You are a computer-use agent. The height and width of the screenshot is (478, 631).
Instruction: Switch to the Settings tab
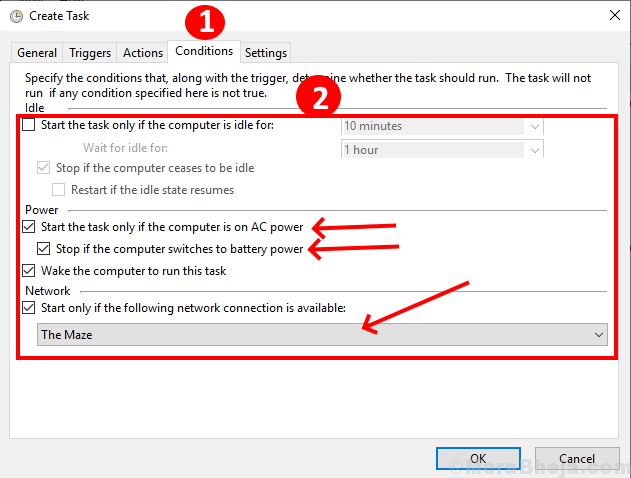click(265, 53)
